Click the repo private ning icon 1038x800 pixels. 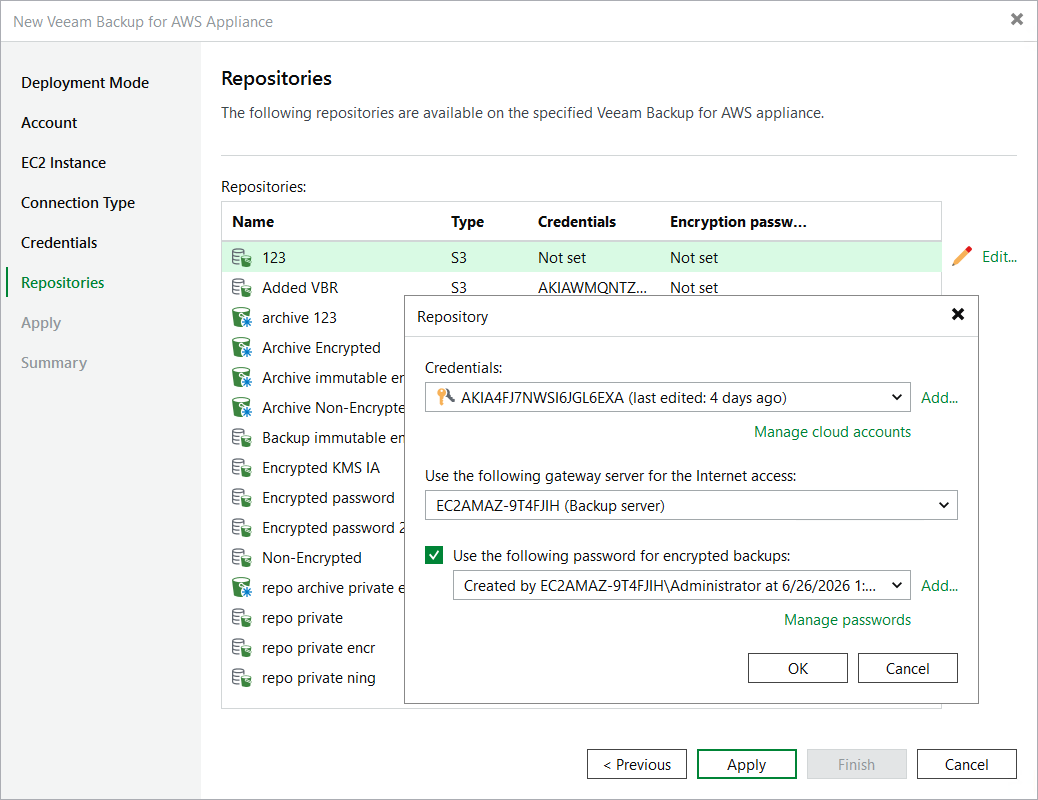pos(242,677)
